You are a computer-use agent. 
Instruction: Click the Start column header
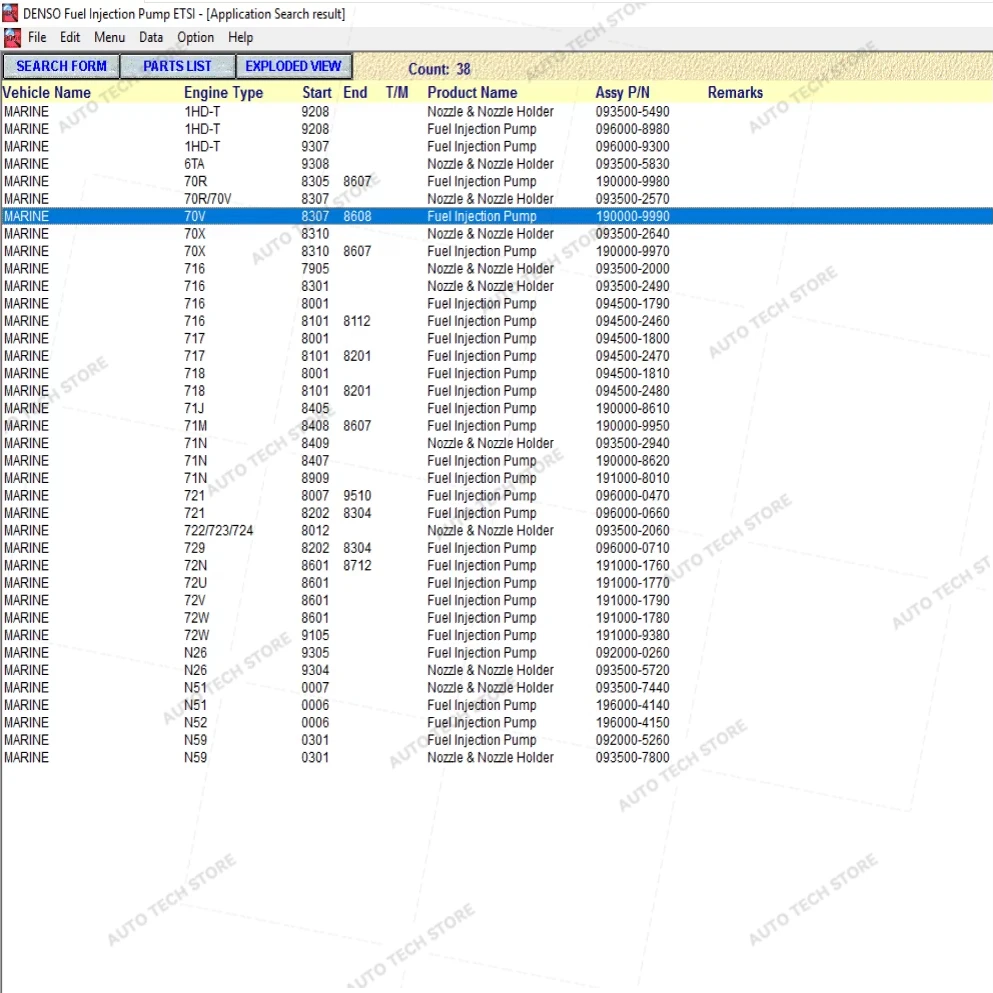317,92
